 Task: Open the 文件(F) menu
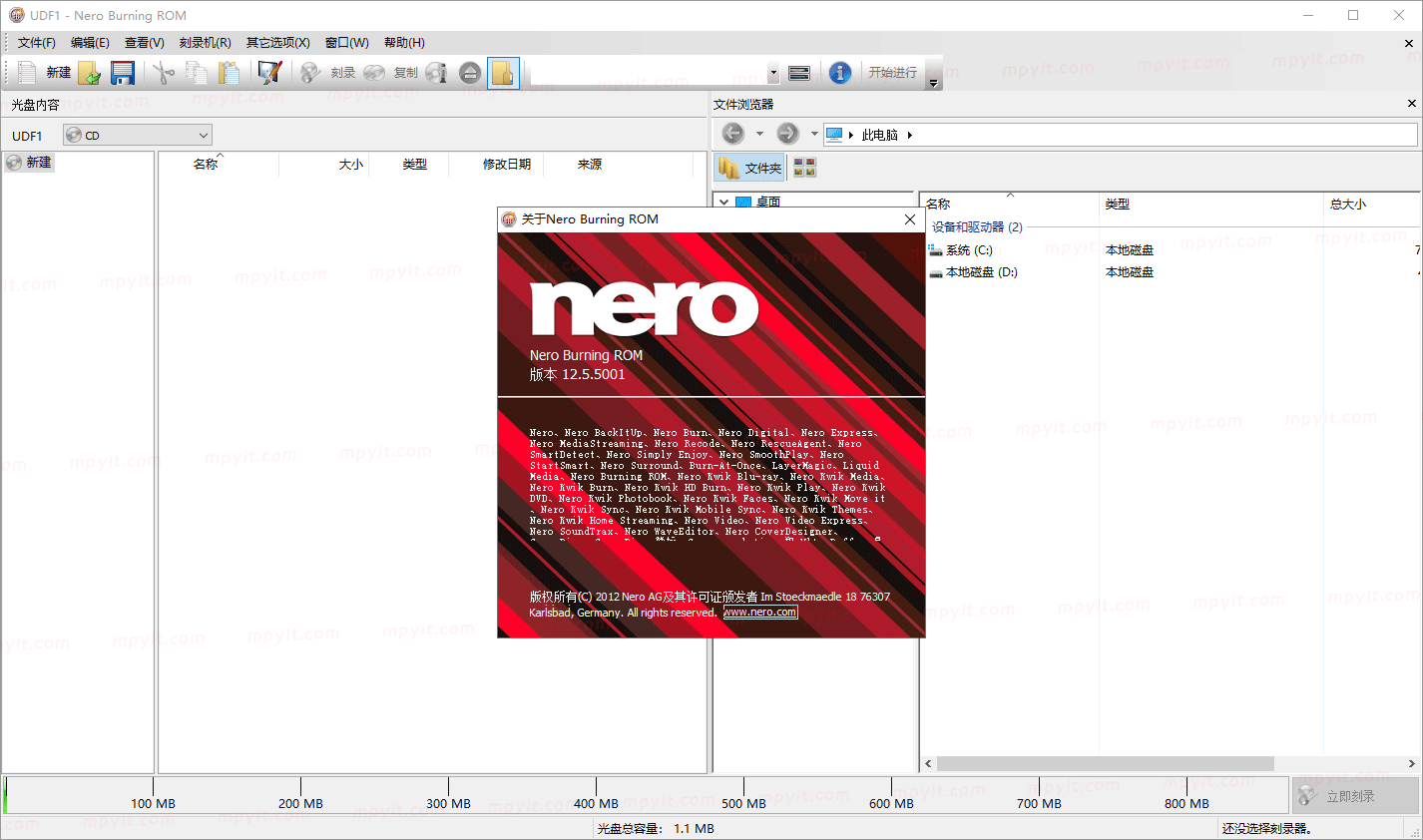[37, 43]
